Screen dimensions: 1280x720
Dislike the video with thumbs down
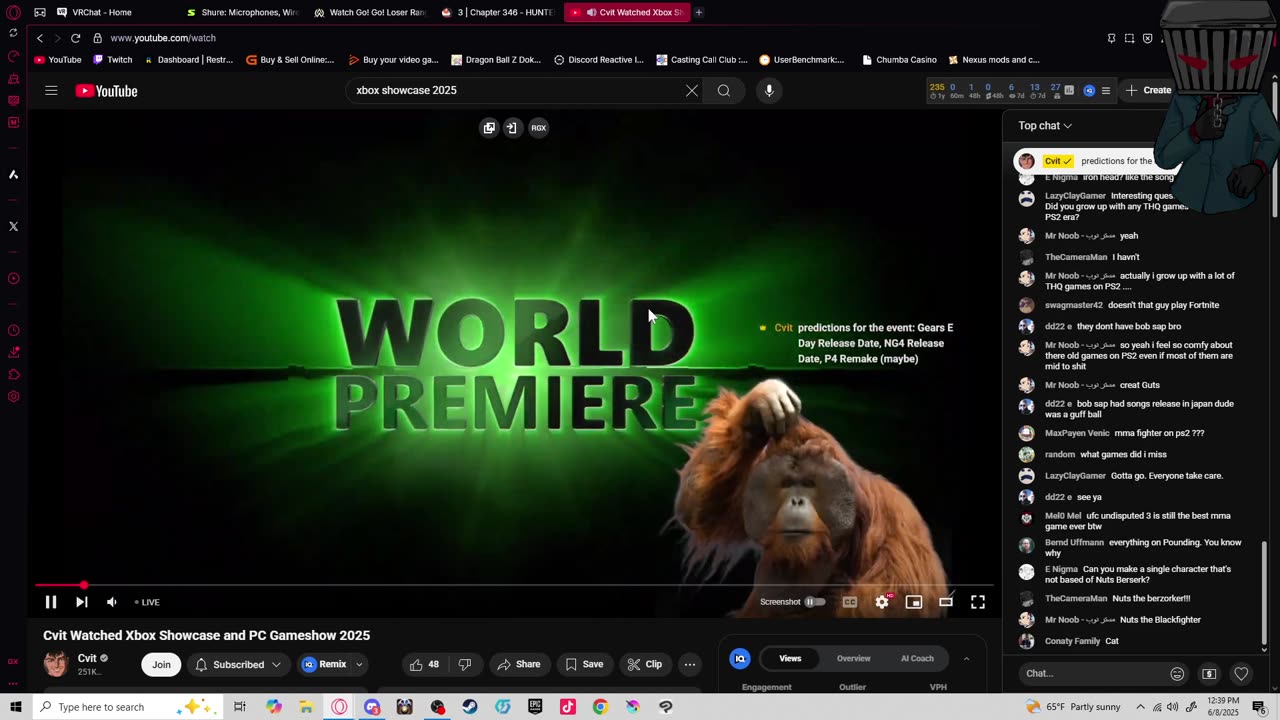[464, 664]
